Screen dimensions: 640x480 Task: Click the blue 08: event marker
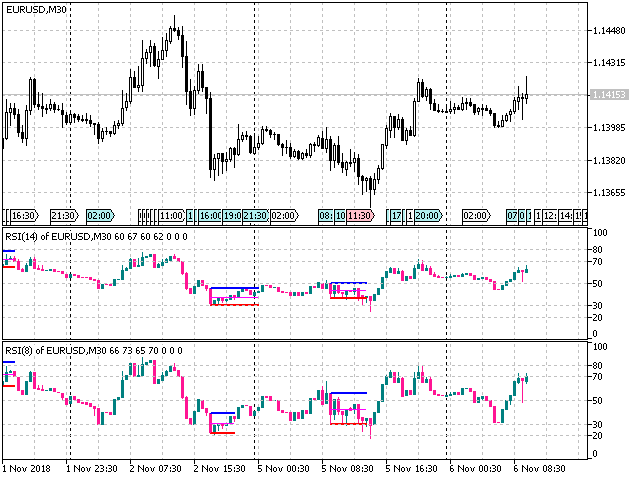tap(326, 216)
